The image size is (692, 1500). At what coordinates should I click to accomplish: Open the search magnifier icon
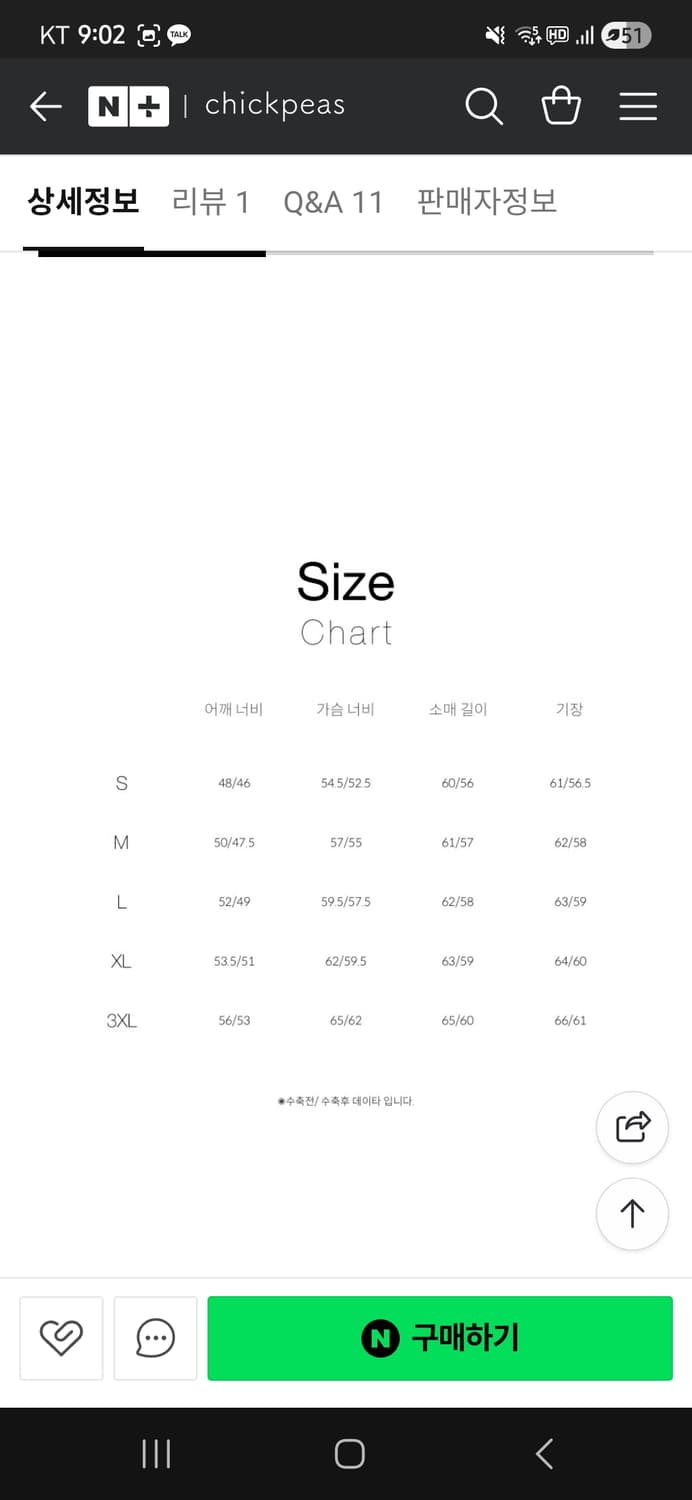pyautogui.click(x=484, y=106)
